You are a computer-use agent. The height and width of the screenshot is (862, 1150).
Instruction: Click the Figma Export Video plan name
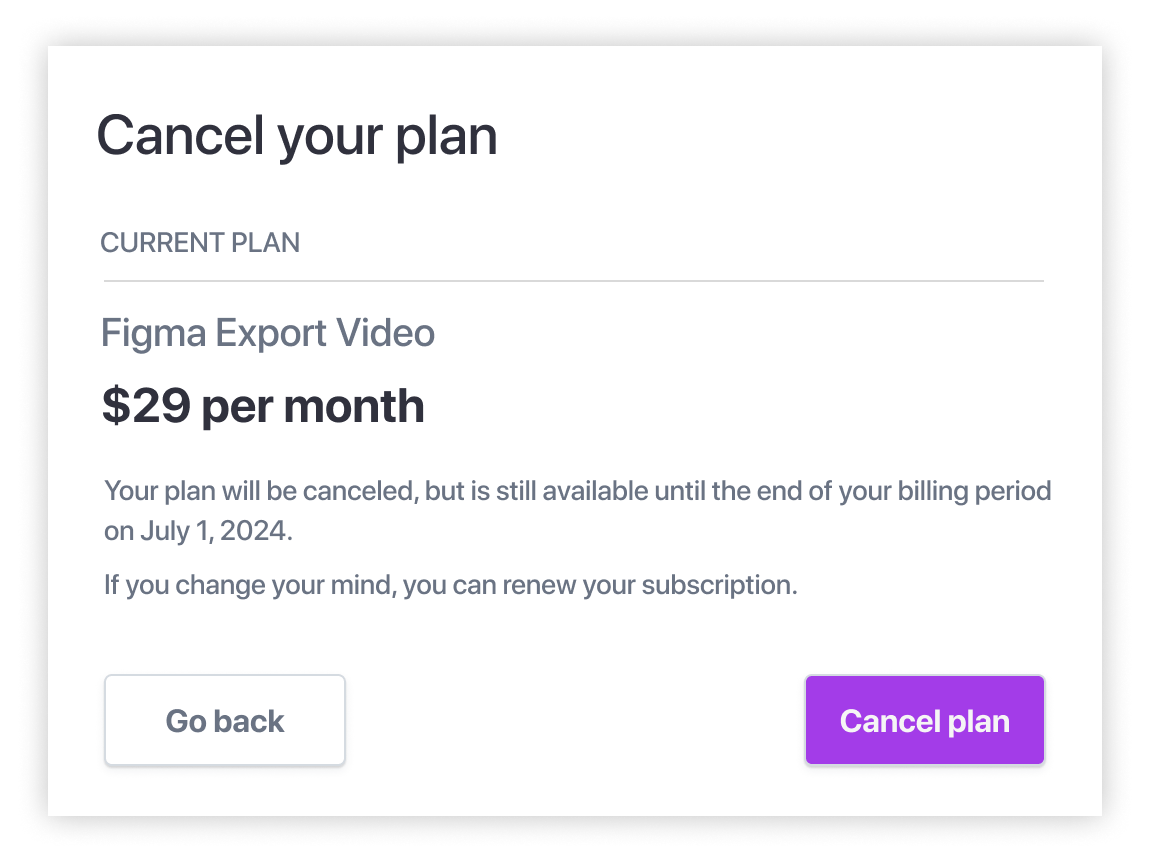pyautogui.click(x=268, y=333)
